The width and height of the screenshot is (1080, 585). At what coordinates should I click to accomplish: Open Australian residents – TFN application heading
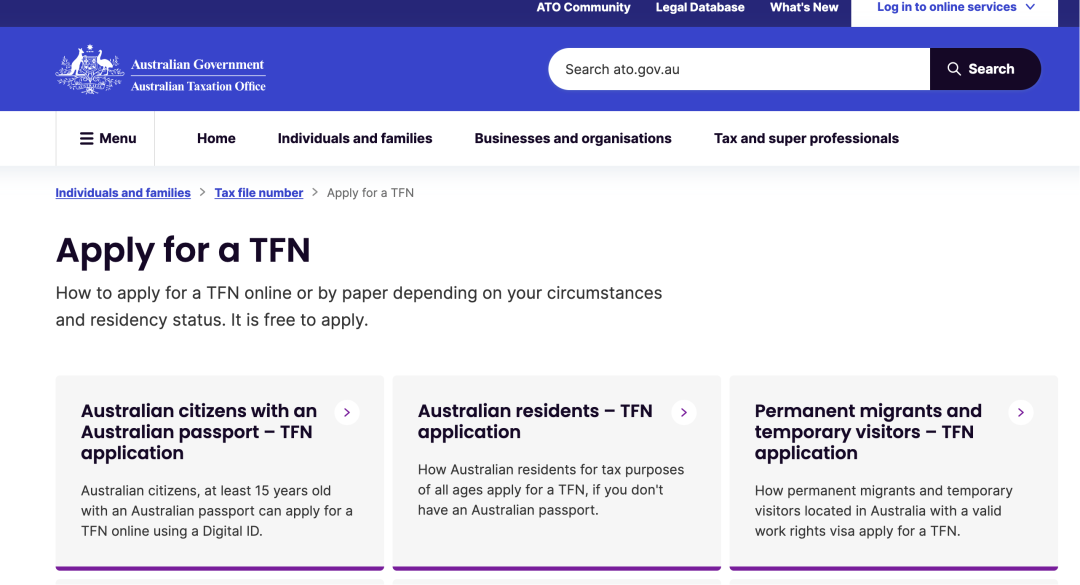coord(535,422)
